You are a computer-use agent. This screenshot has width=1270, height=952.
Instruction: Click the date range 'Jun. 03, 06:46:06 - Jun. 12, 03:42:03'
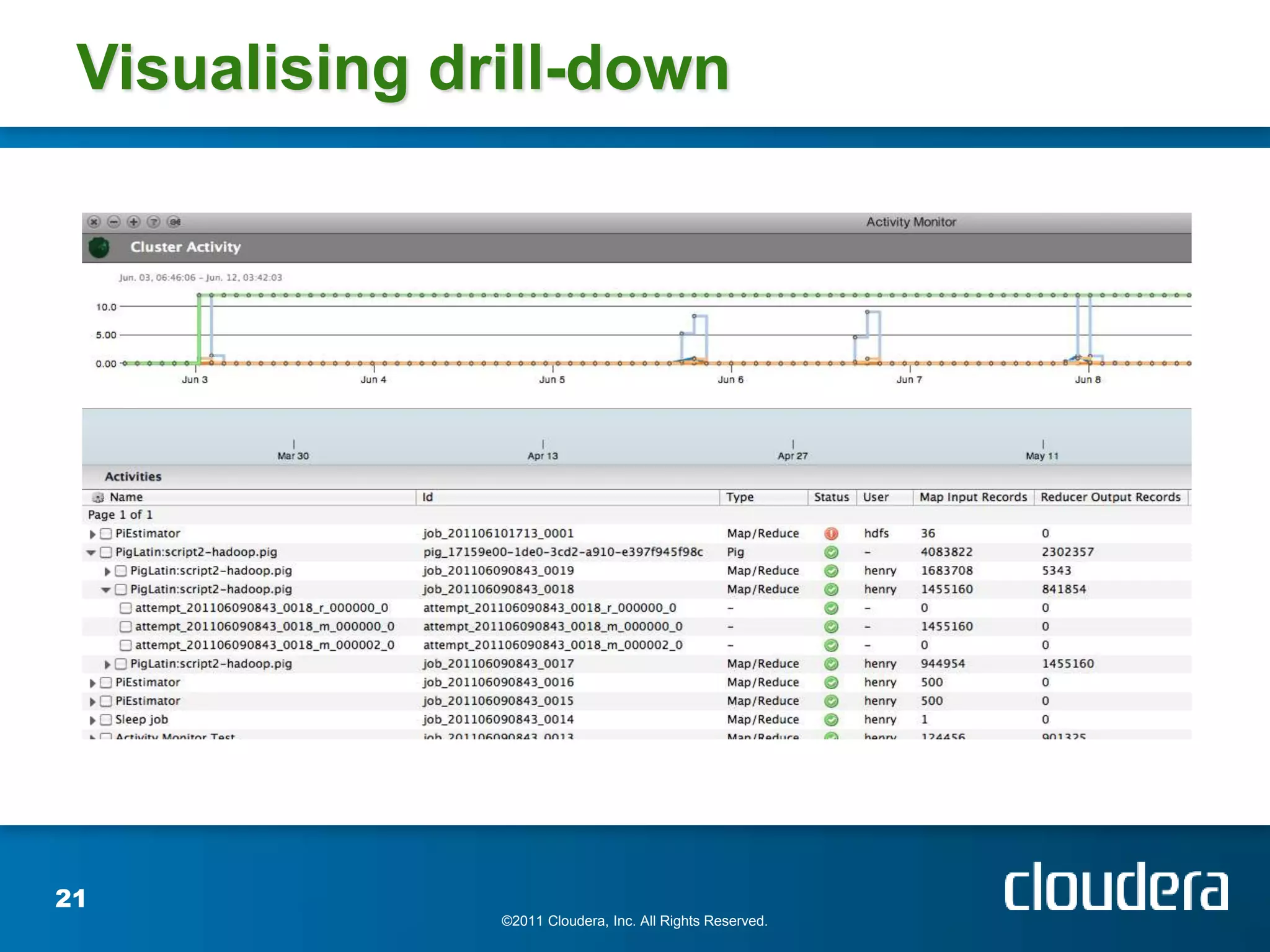tap(200, 278)
